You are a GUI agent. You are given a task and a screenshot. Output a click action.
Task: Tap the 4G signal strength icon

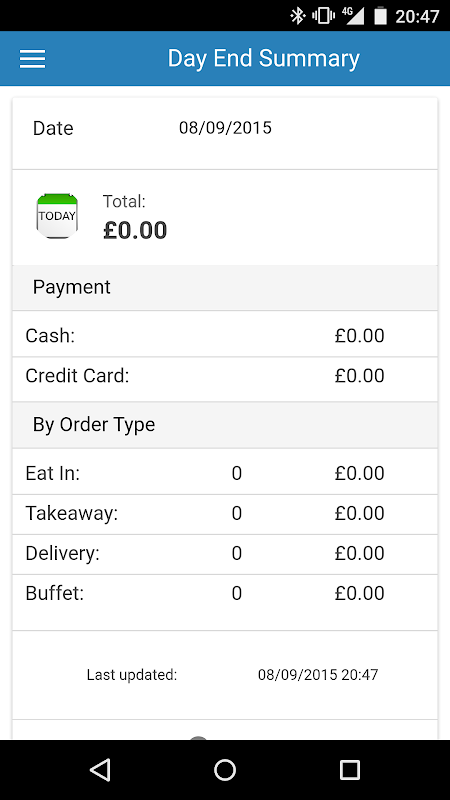(354, 16)
